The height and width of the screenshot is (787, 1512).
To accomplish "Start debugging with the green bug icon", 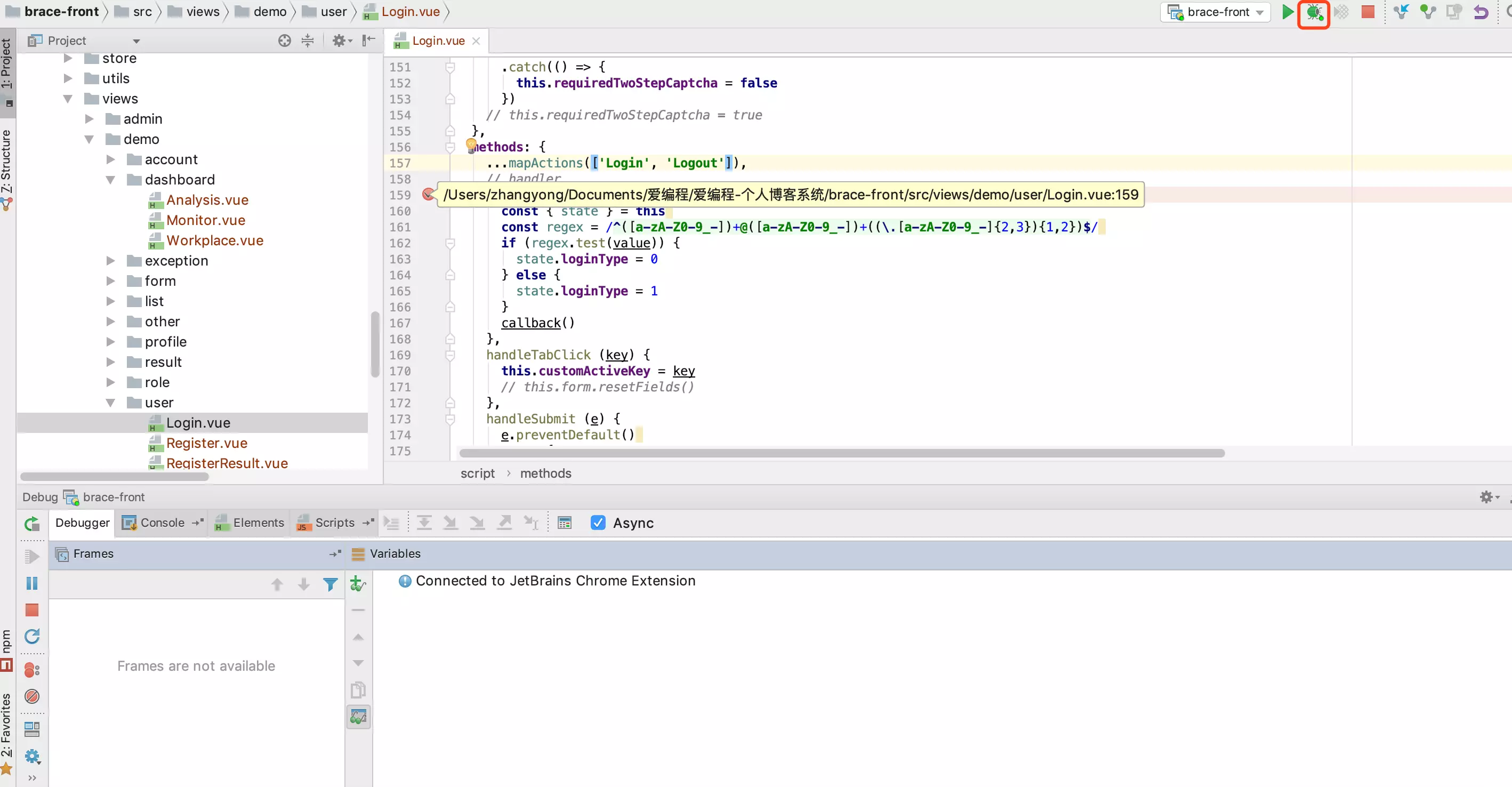I will click(1314, 12).
